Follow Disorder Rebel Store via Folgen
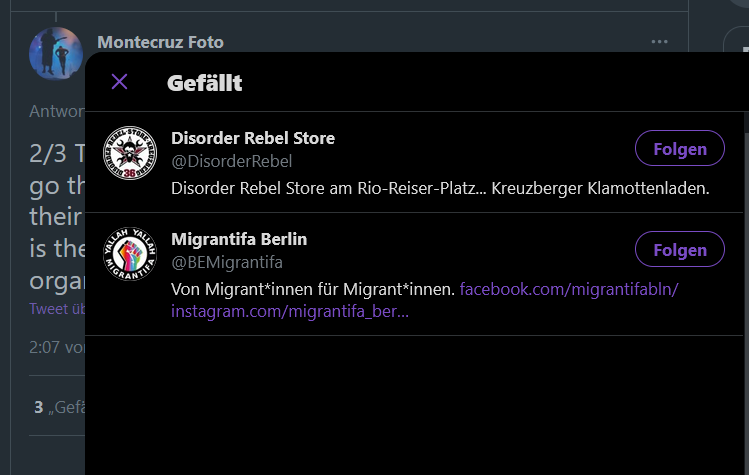The width and height of the screenshot is (749, 475). click(680, 148)
